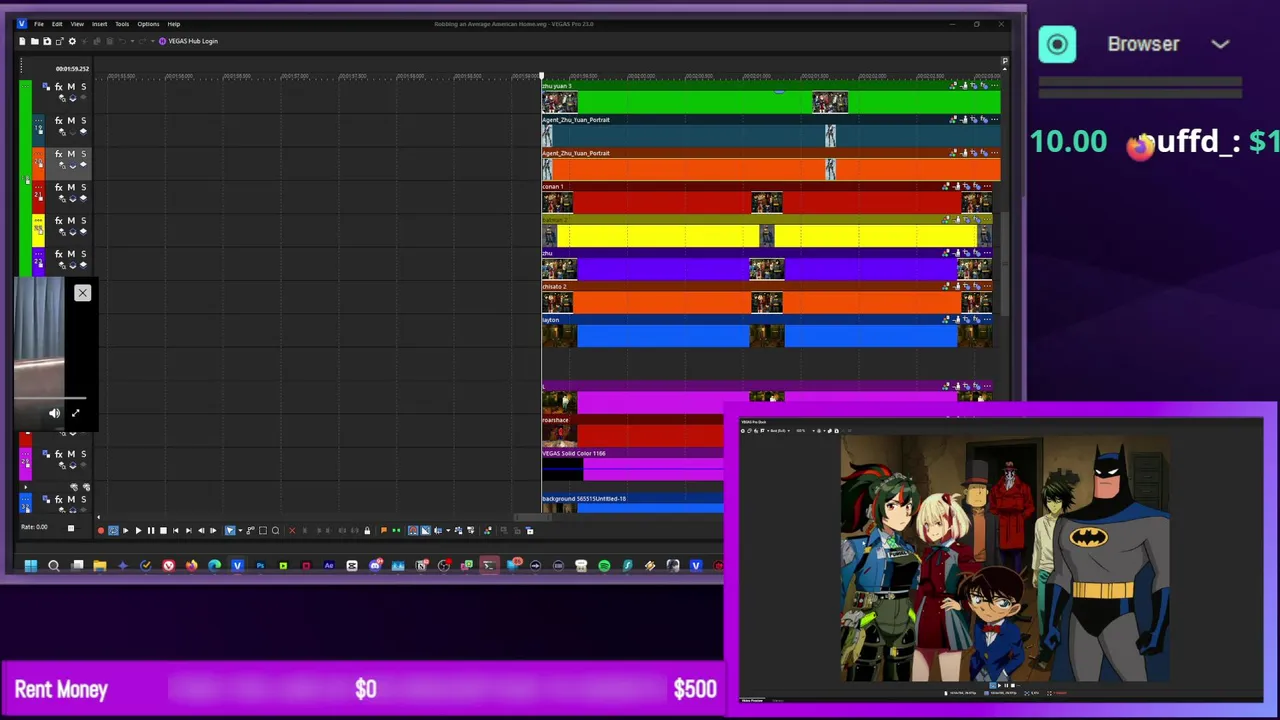Open the Tools menu
1280x720 pixels.
click(x=122, y=24)
